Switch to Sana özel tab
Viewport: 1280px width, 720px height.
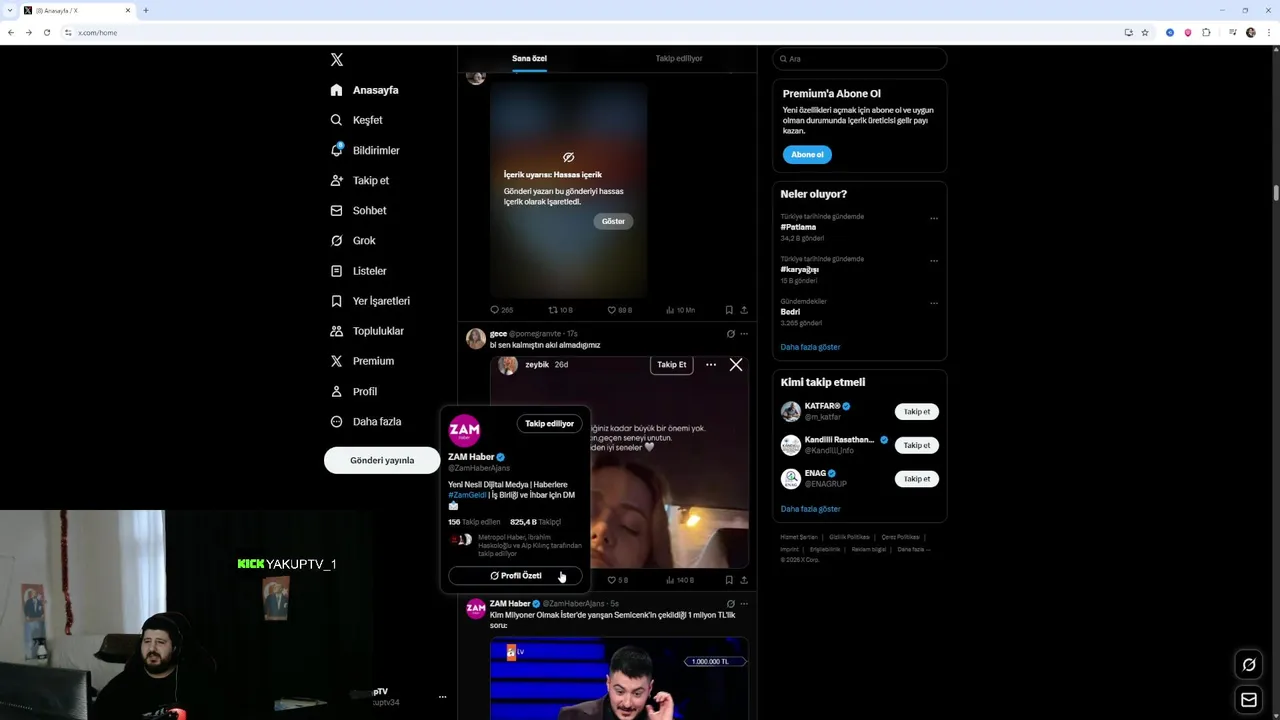529,58
